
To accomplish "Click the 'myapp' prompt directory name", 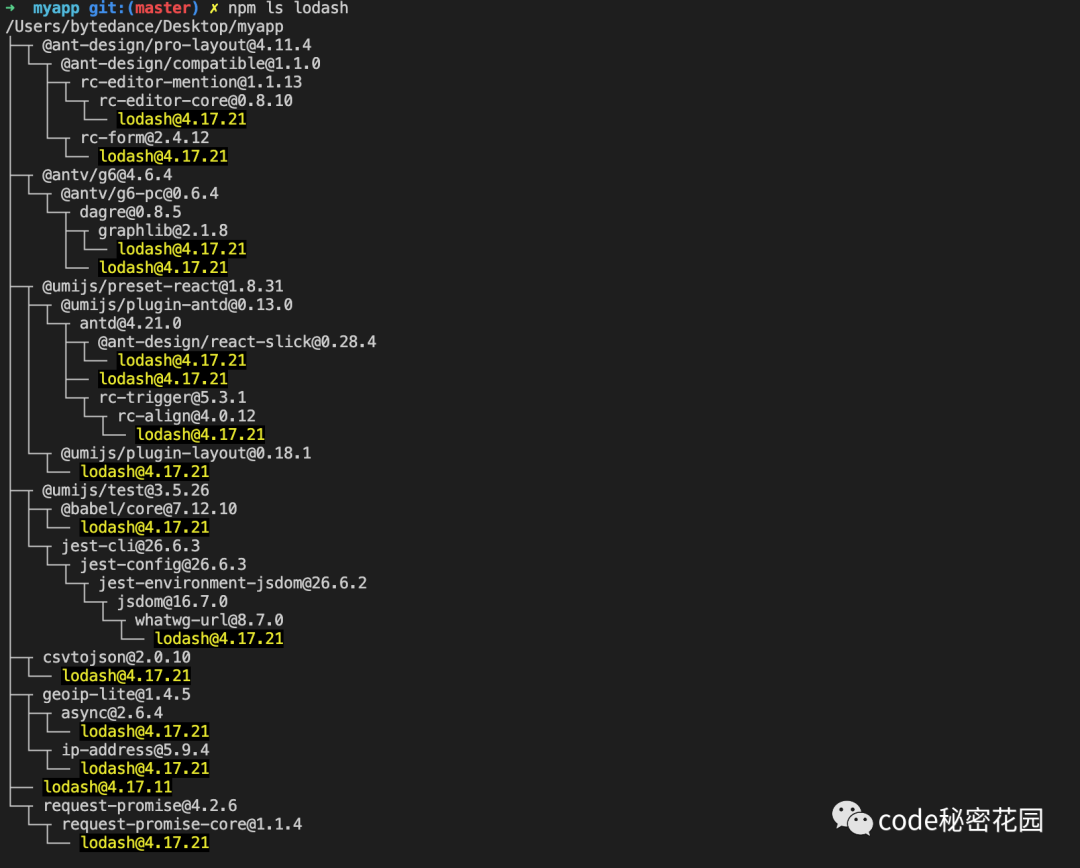I will 56,8.
